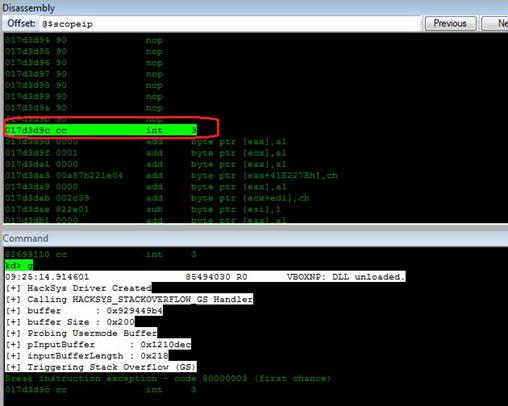Select the add instruction at 017d3da3
Image resolution: width=508 pixels, height=406 pixels.
tap(171, 176)
